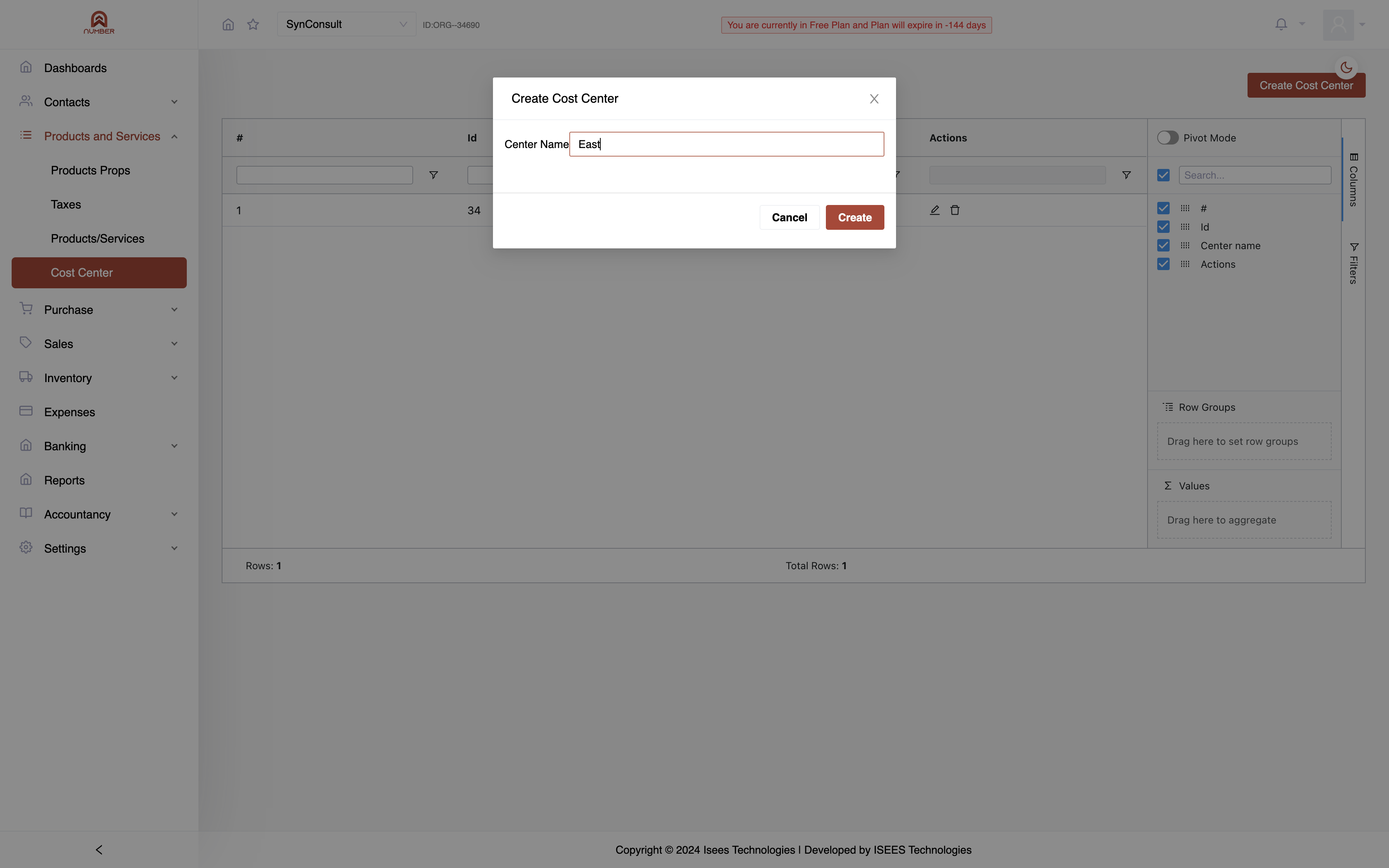The height and width of the screenshot is (868, 1389).
Task: Collapse the sidebar with the back arrow
Action: [x=99, y=850]
